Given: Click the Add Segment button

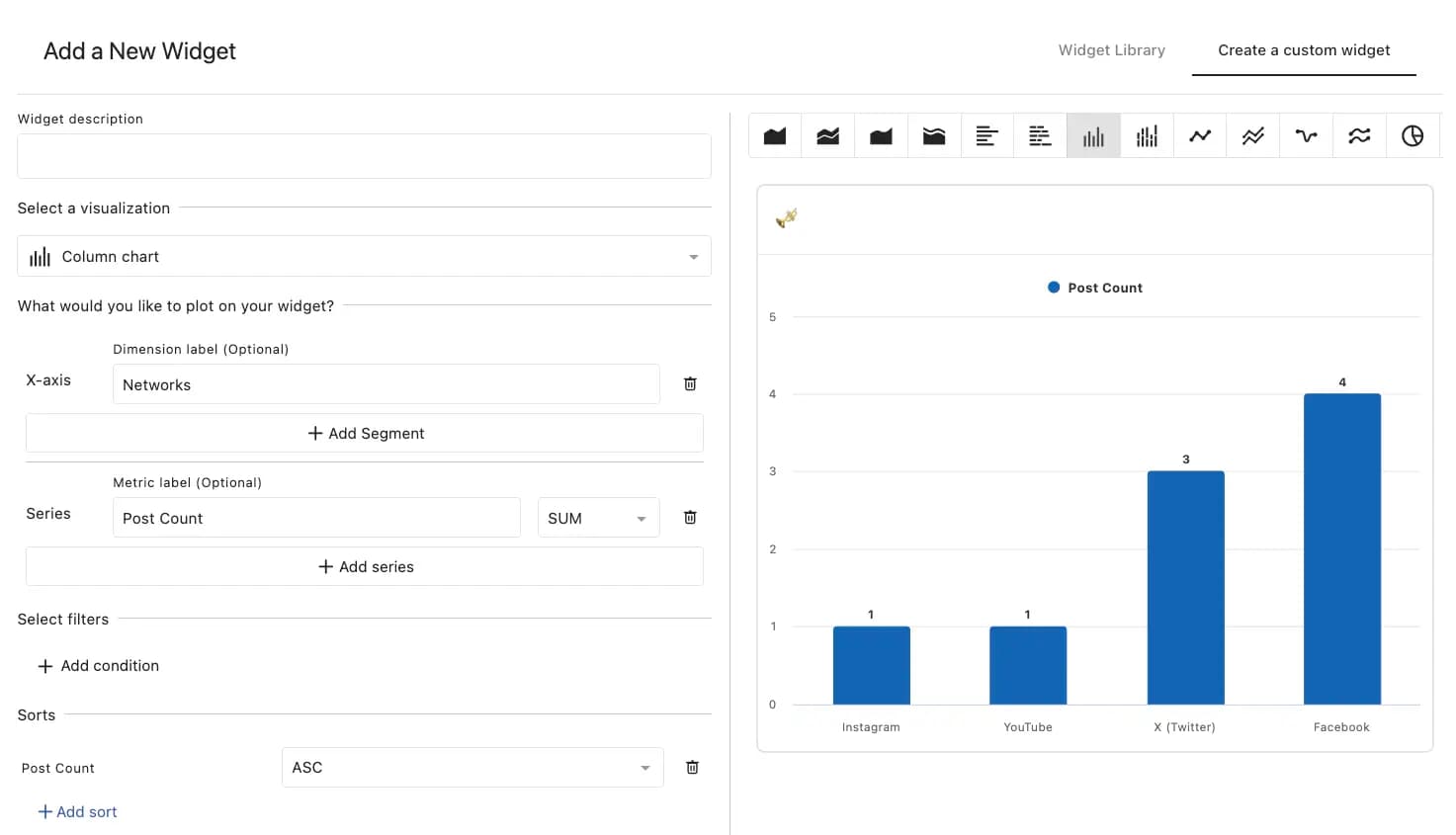Looking at the screenshot, I should coord(365,434).
